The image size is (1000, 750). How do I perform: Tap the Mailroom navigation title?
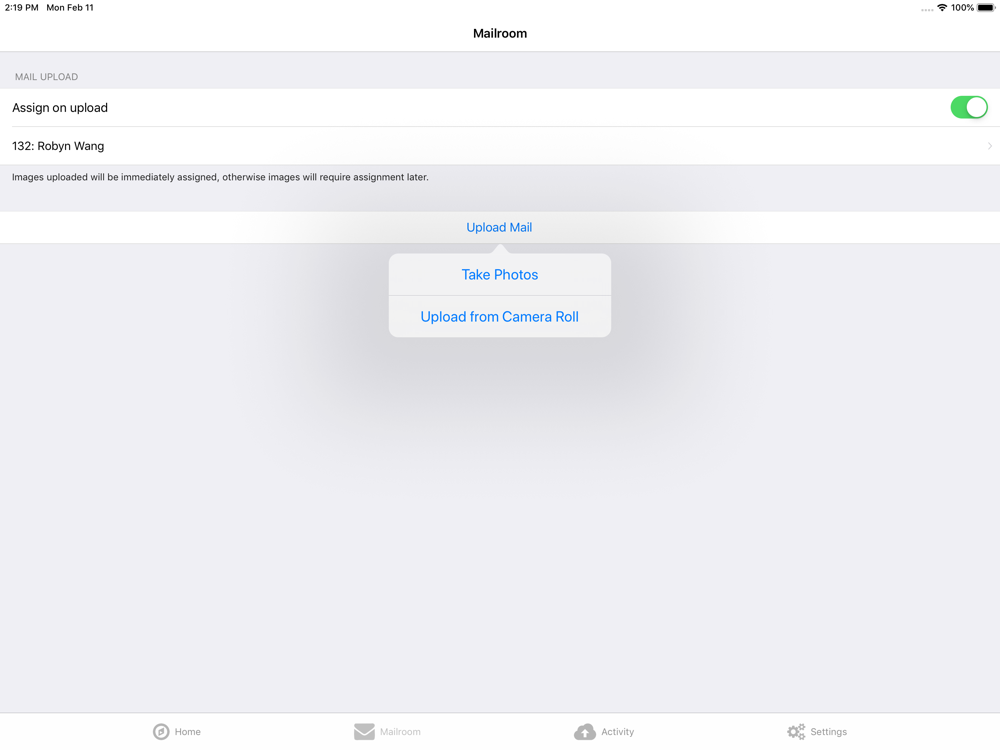point(500,33)
